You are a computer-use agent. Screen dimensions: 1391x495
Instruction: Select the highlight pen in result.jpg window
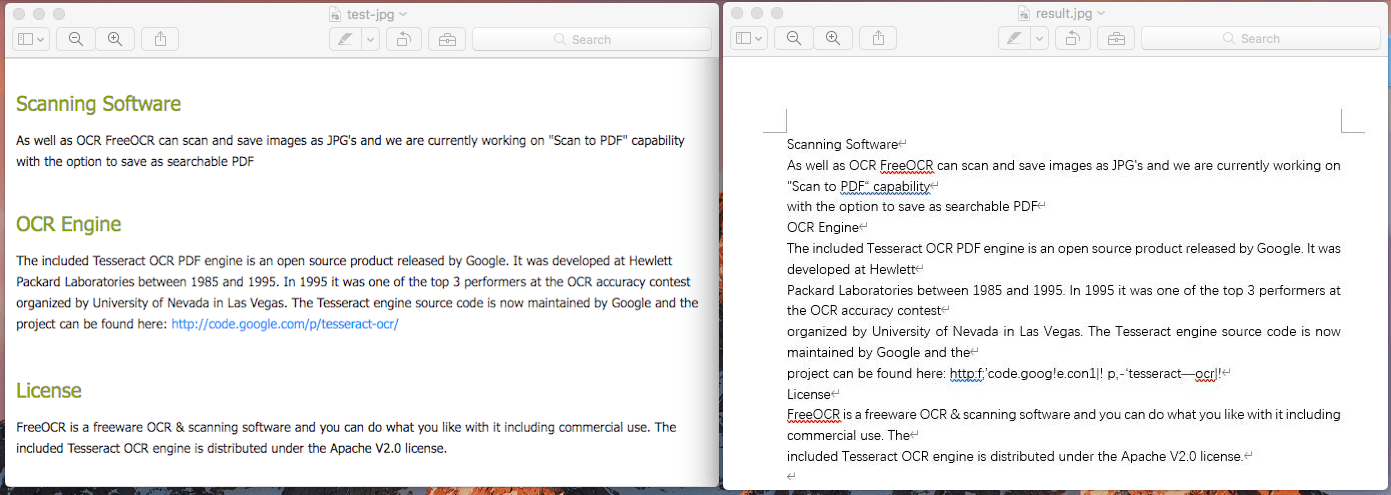[x=1014, y=38]
